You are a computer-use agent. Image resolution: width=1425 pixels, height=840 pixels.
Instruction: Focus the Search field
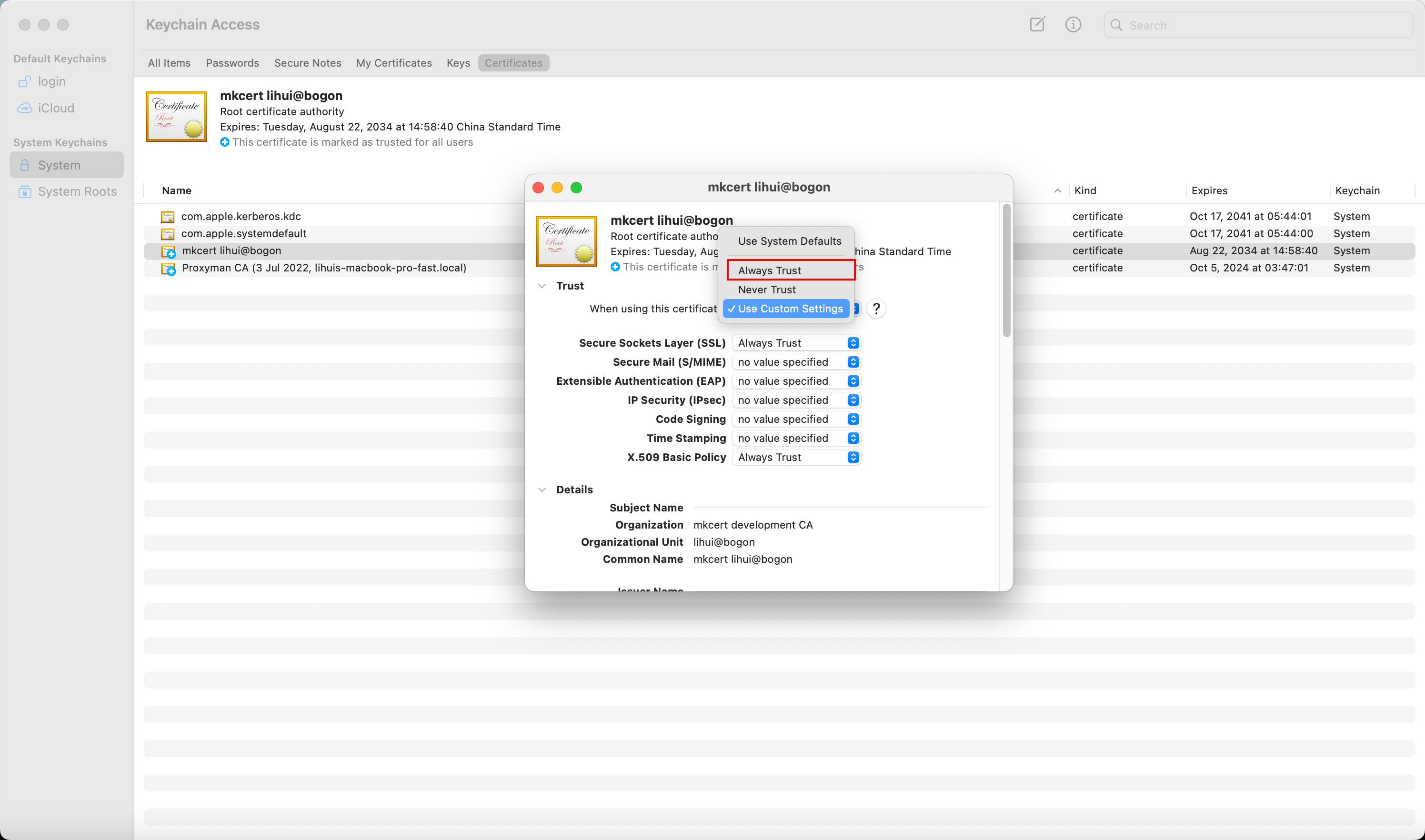(1258, 25)
